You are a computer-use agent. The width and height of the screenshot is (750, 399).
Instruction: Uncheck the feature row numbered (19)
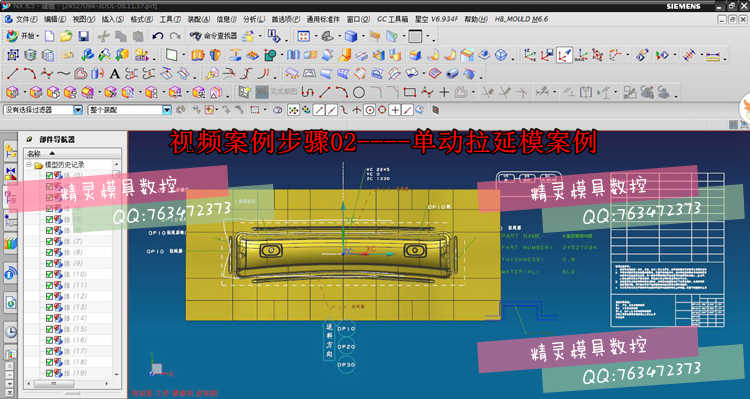49,373
